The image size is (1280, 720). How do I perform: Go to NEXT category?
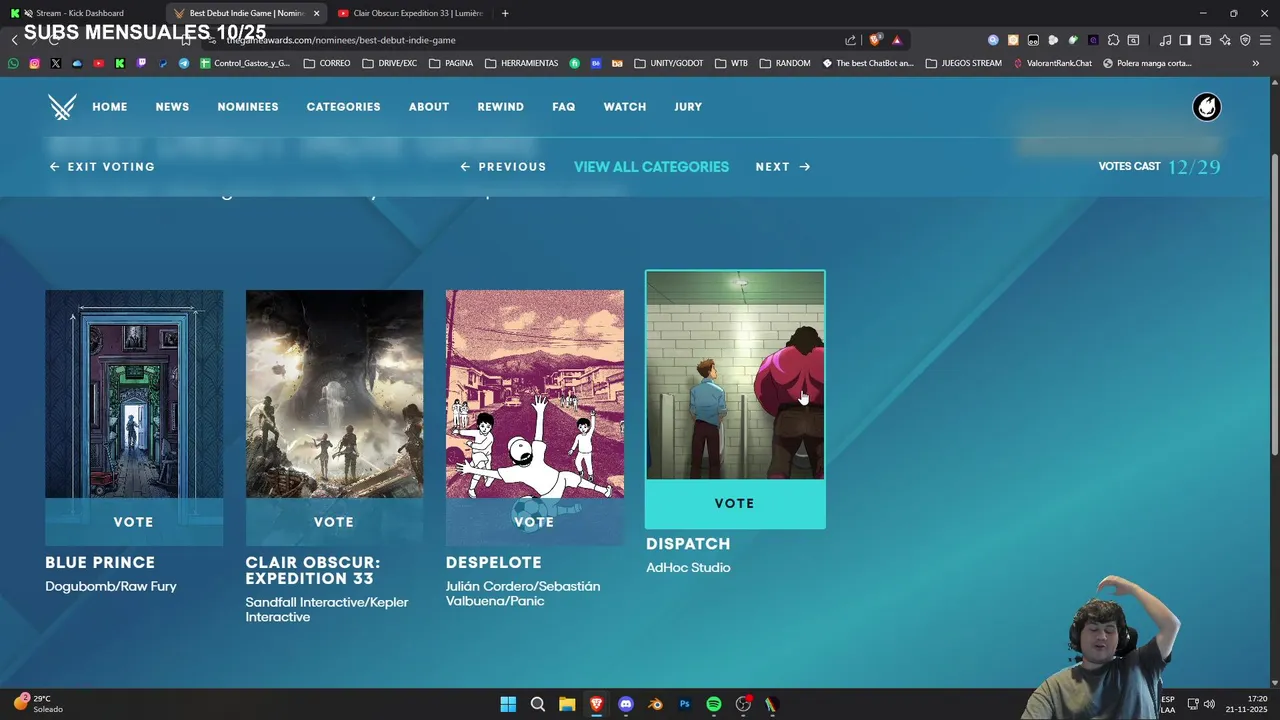click(x=783, y=167)
